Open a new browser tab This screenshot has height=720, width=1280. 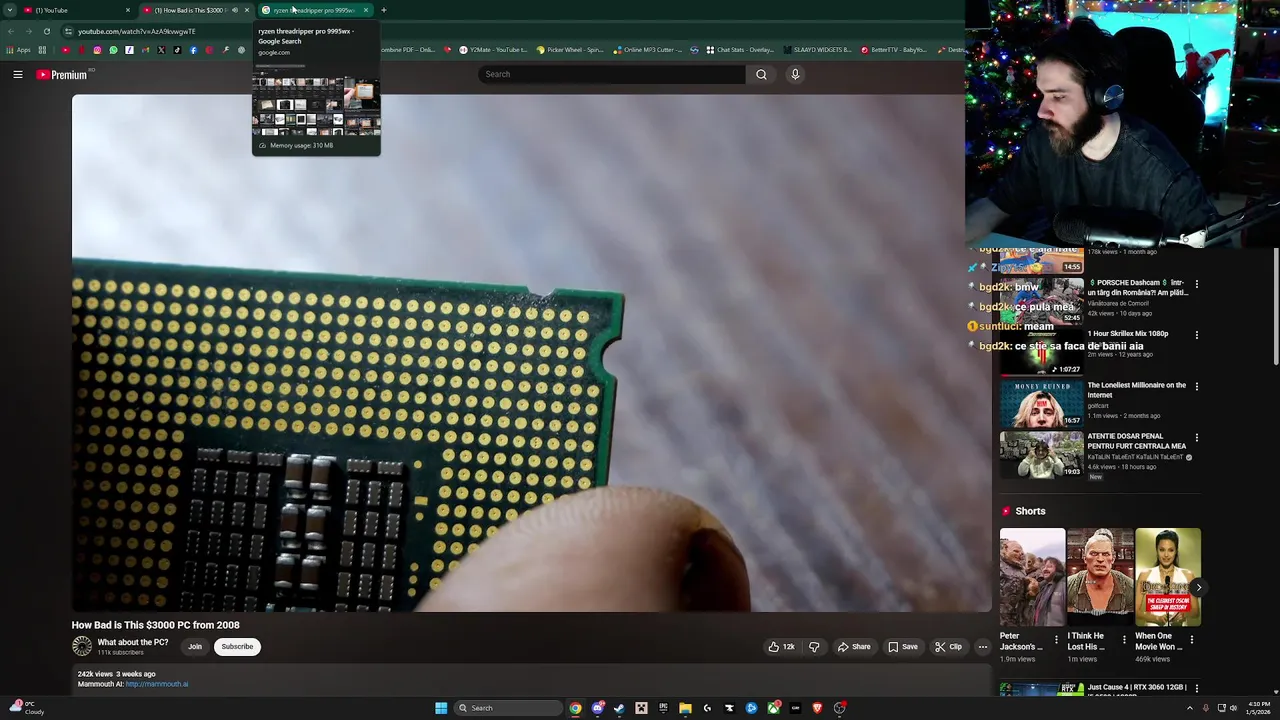tap(383, 10)
